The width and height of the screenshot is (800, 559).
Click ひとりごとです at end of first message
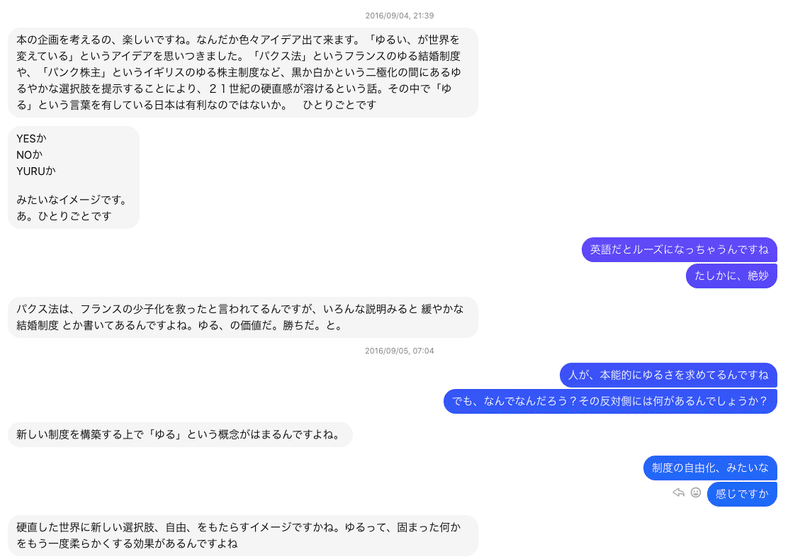point(339,105)
